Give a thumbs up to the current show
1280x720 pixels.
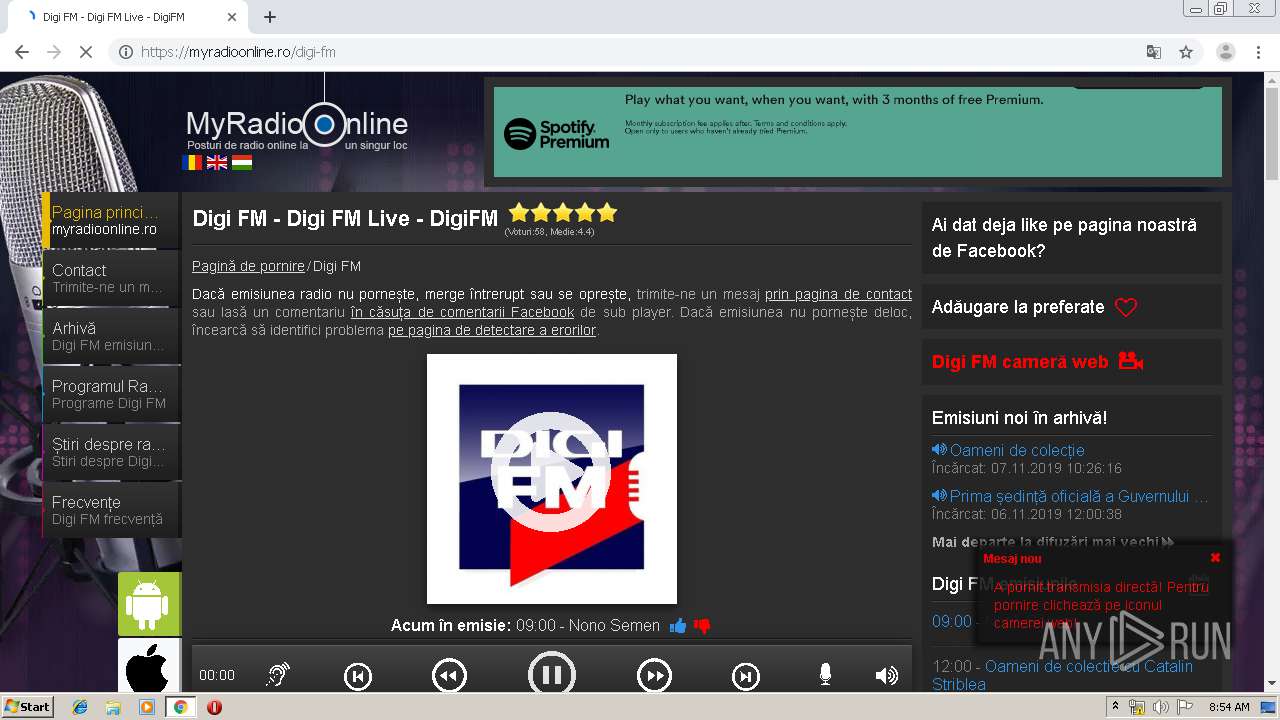[678, 626]
